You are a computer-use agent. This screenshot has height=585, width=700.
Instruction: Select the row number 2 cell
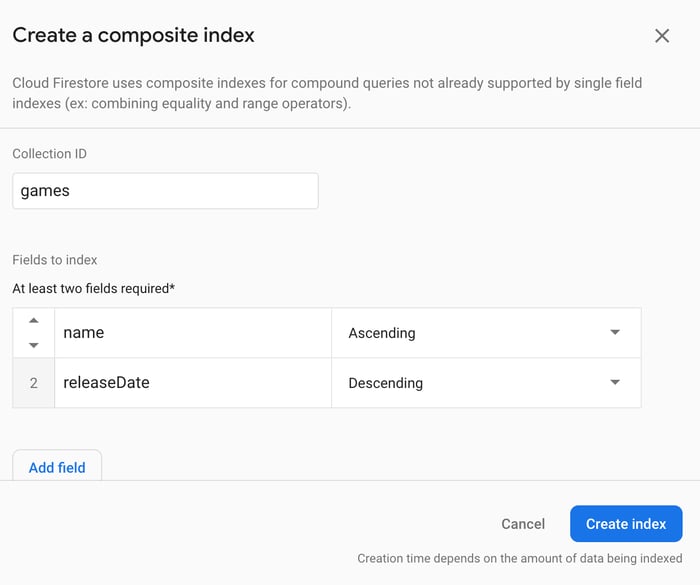click(x=33, y=383)
